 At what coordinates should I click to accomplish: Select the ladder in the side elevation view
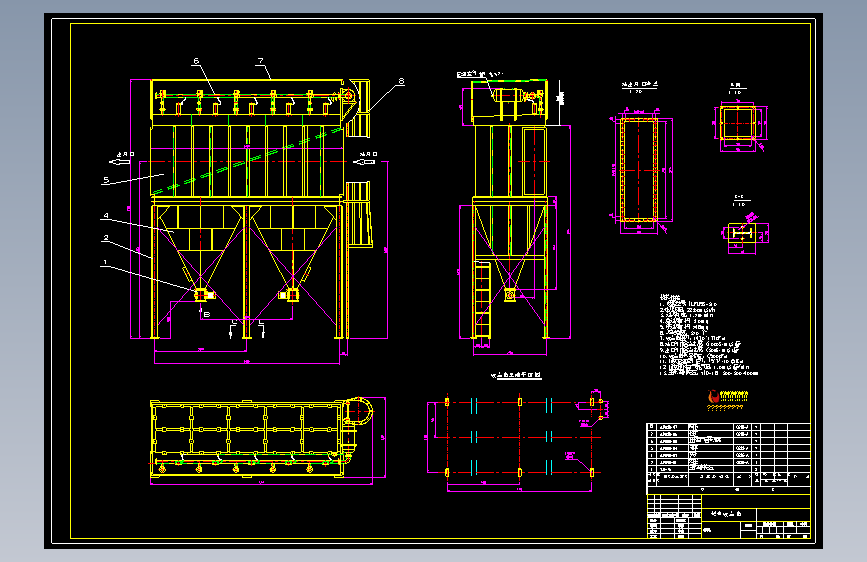point(483,299)
